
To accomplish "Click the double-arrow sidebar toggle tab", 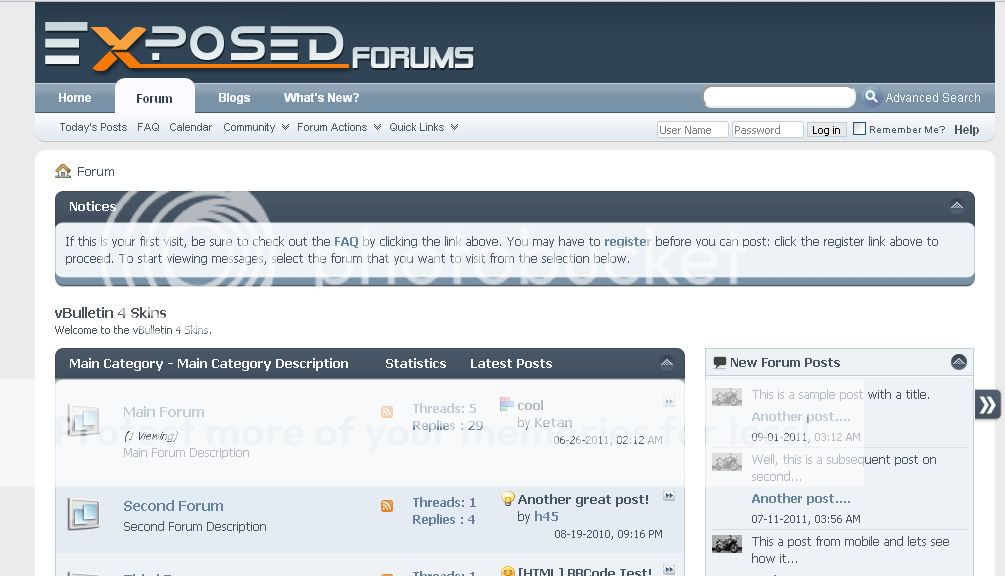I will pos(987,404).
